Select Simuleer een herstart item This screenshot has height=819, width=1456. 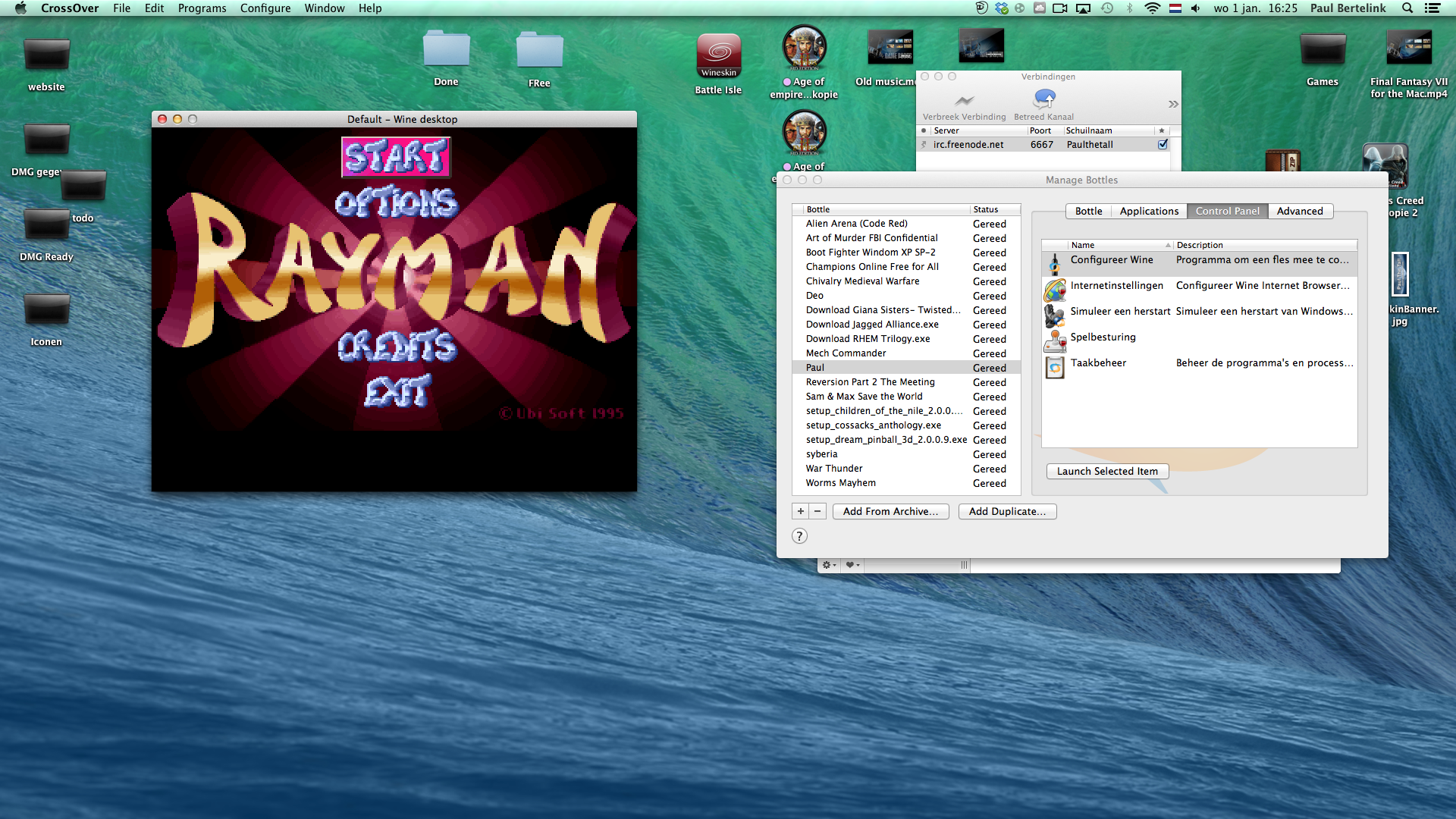1120,311
